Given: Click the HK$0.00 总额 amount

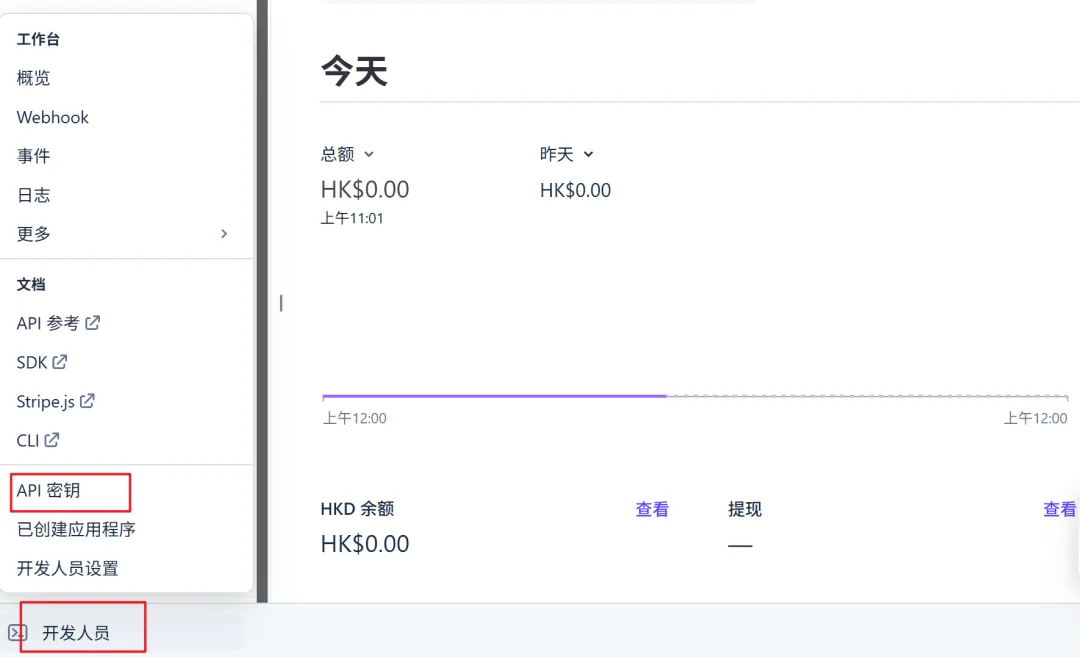Looking at the screenshot, I should (365, 189).
